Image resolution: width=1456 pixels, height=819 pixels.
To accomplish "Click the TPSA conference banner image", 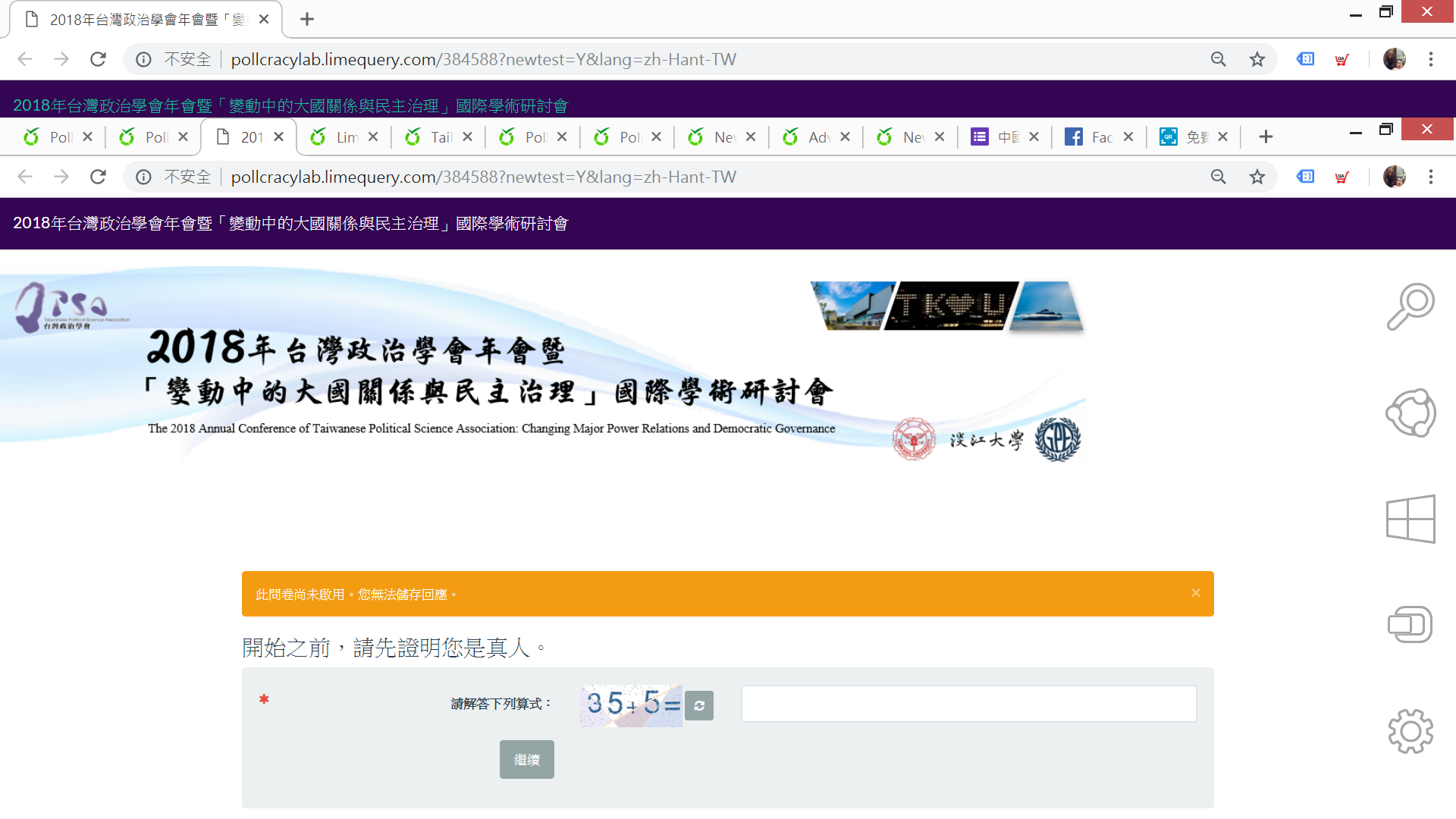I will pyautogui.click(x=542, y=364).
